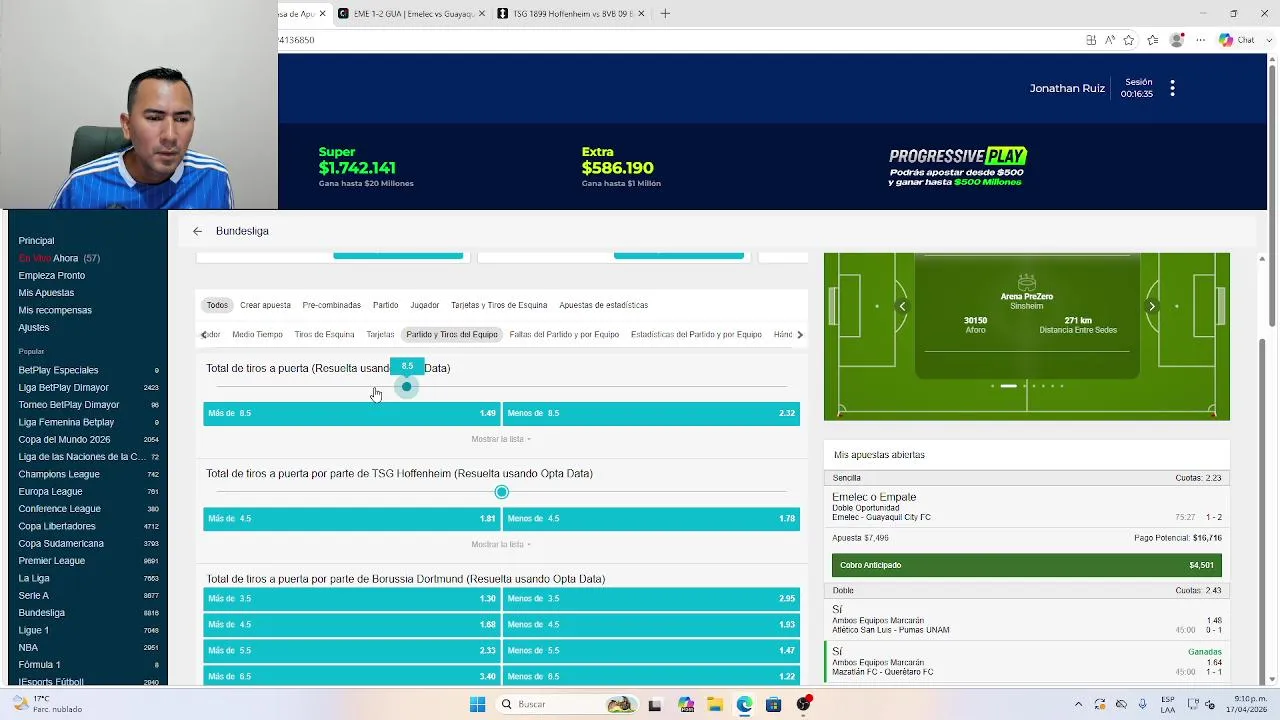
Task: Cash out with Cobro Anticipado button
Action: point(1026,565)
